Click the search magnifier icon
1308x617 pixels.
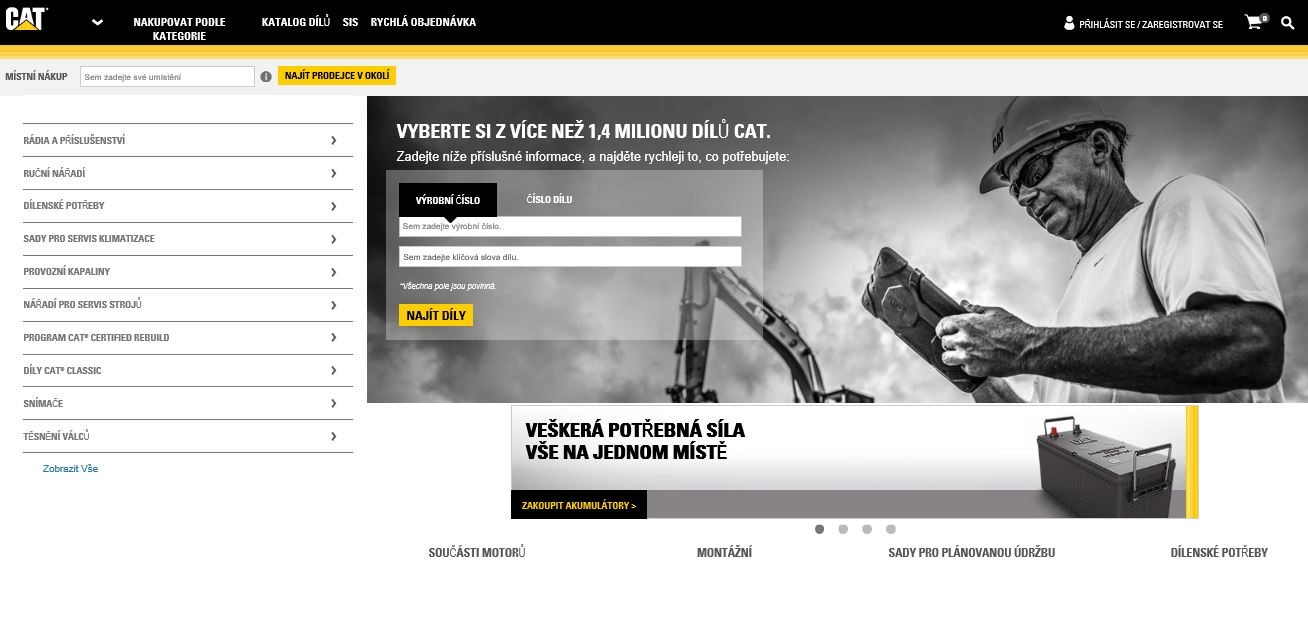click(x=1288, y=22)
